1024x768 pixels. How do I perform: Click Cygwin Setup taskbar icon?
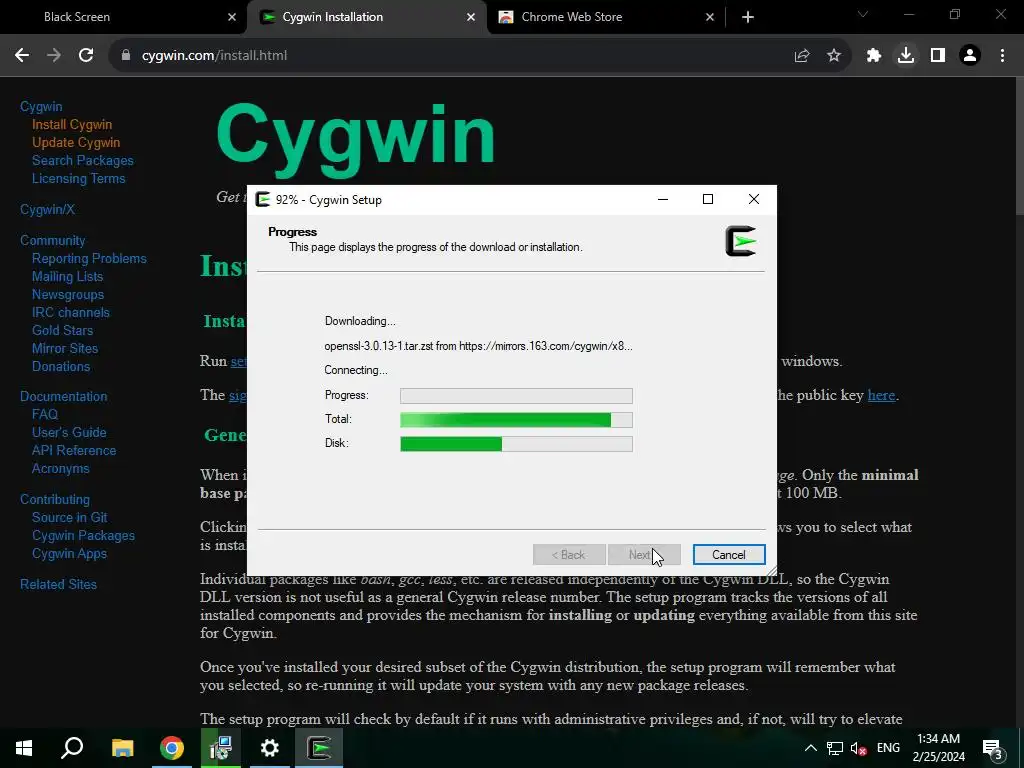319,748
